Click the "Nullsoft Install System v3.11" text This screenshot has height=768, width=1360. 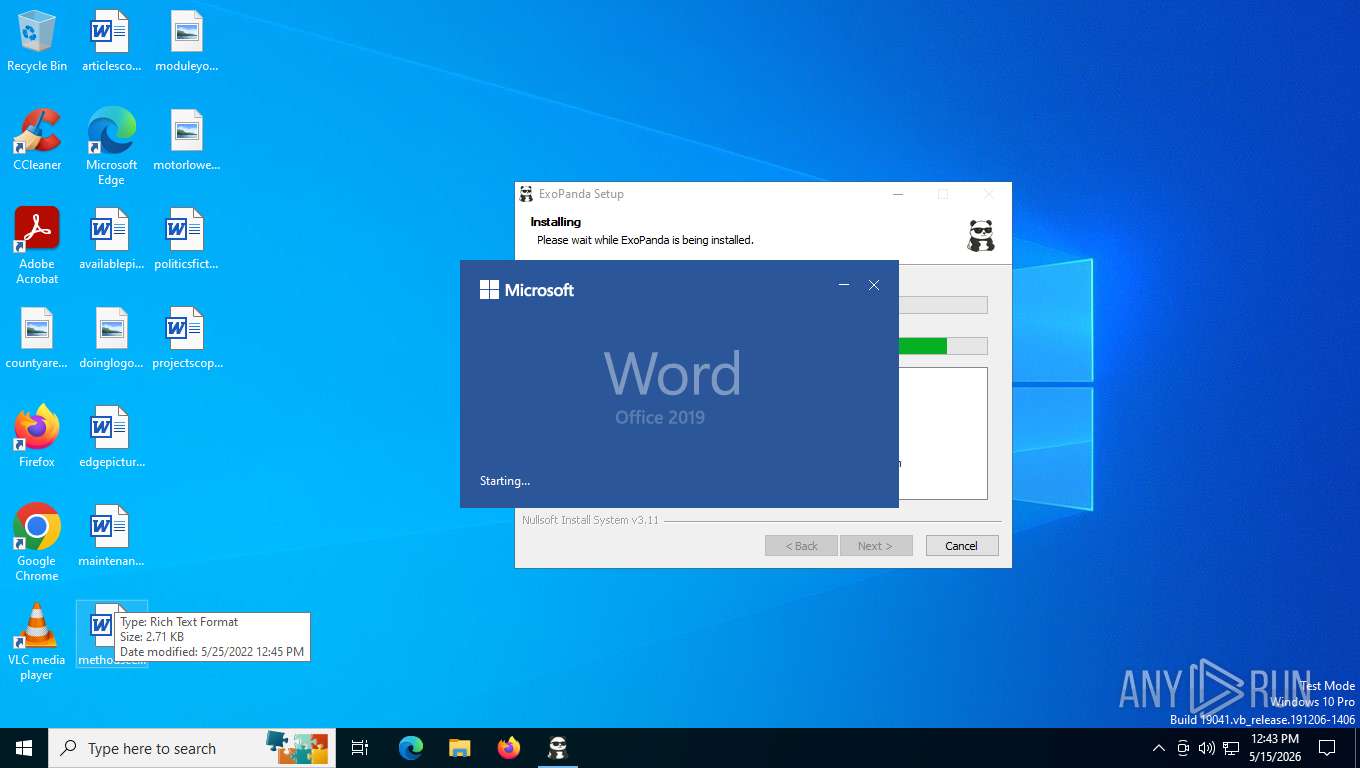coord(590,520)
